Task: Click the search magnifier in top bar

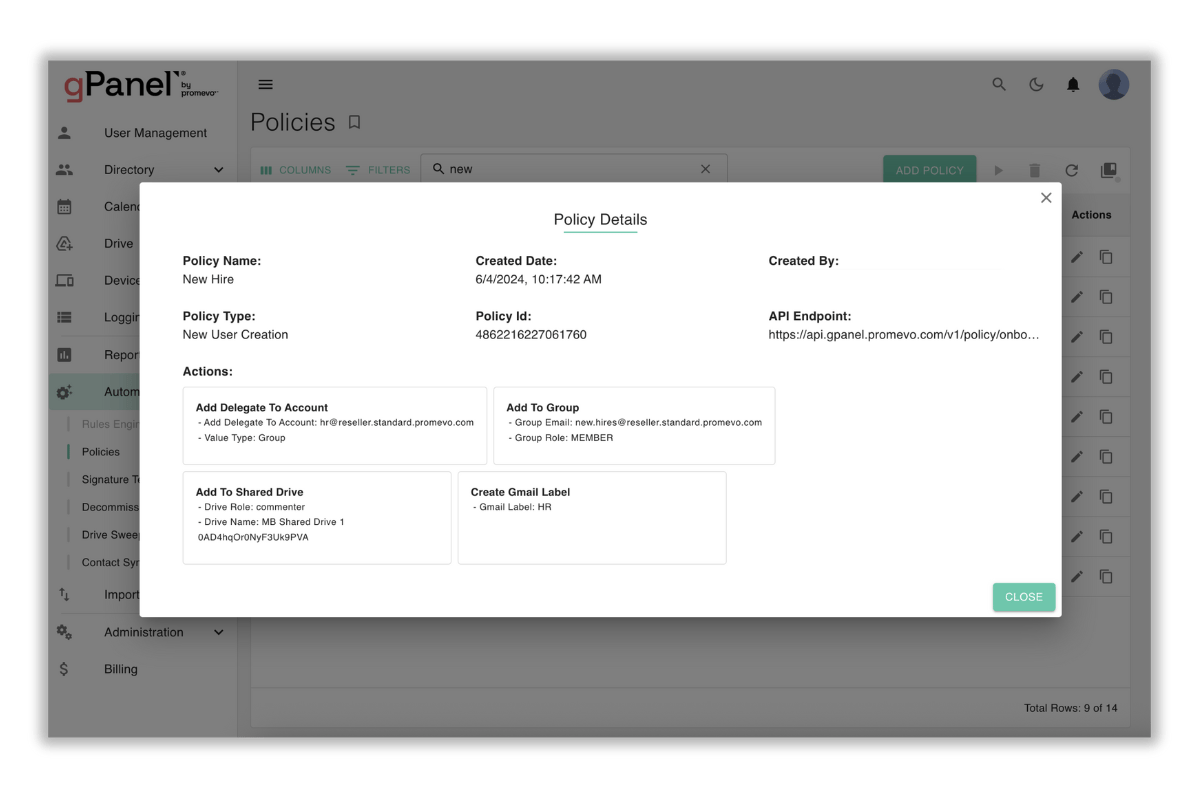Action: coord(999,84)
